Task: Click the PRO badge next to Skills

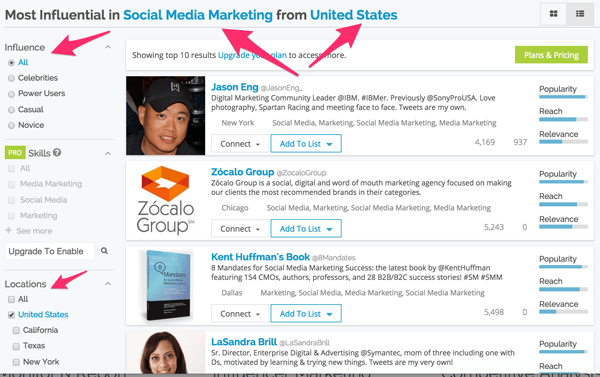Action: click(15, 153)
